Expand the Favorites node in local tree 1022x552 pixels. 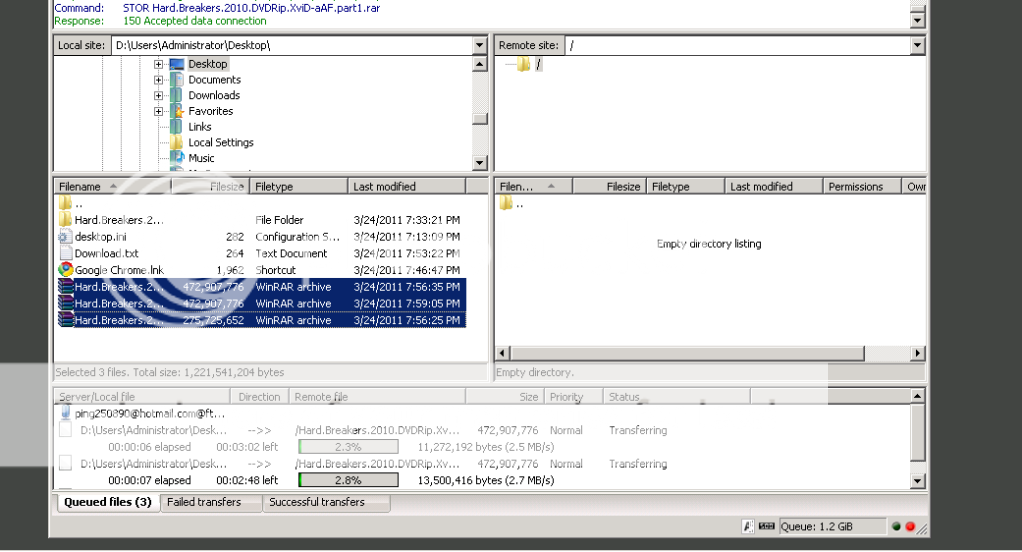pos(158,111)
